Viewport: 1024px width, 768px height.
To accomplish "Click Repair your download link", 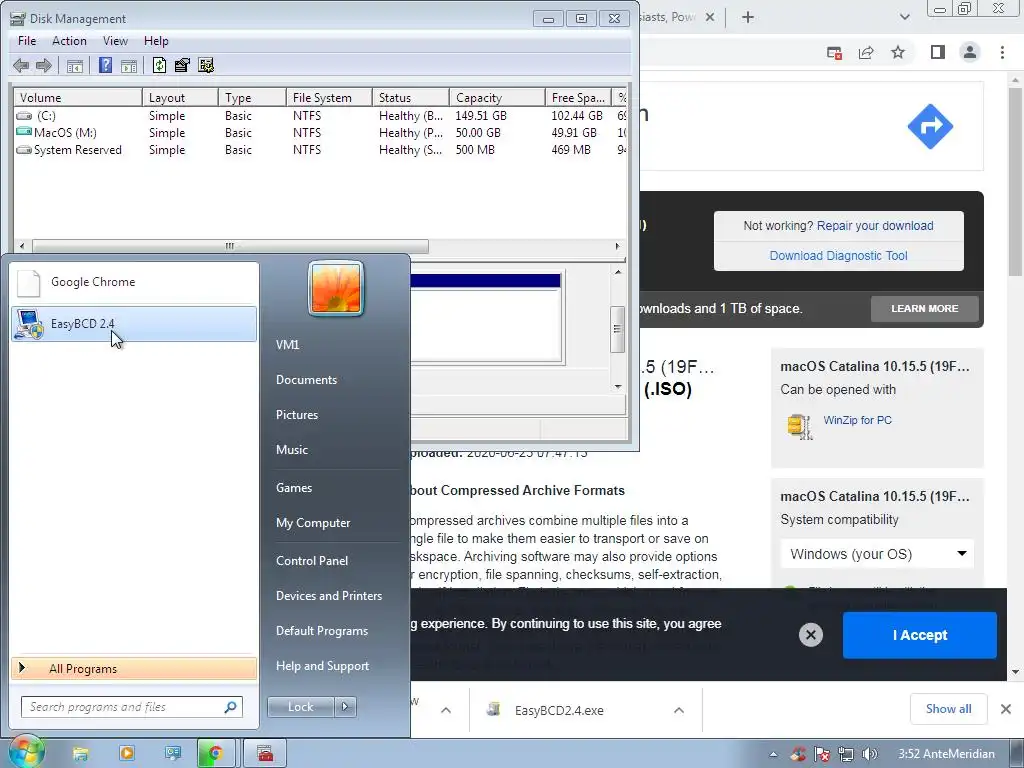I will pos(875,226).
